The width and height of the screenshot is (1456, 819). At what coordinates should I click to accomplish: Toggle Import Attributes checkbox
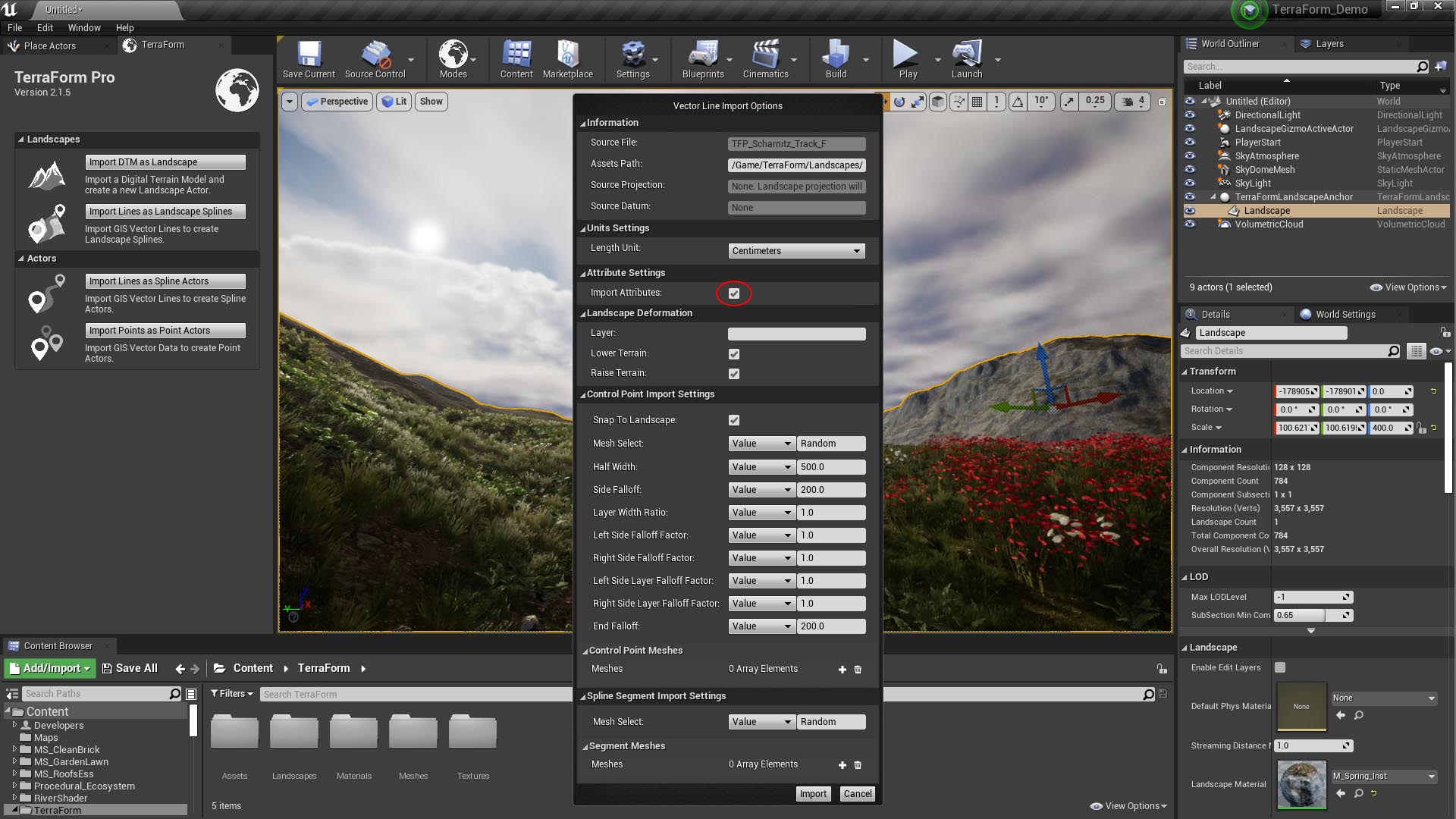click(x=734, y=293)
